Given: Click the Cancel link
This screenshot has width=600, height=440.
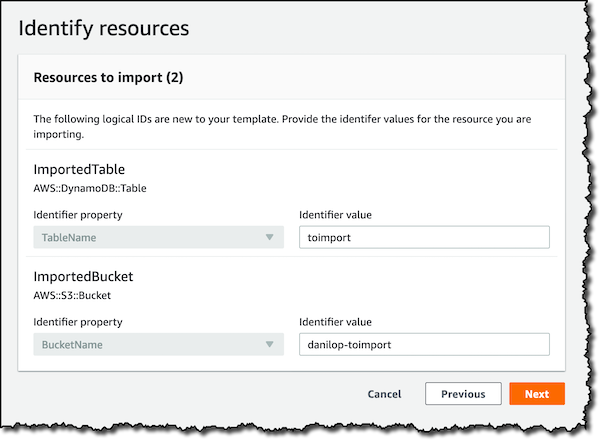Looking at the screenshot, I should coord(384,394).
